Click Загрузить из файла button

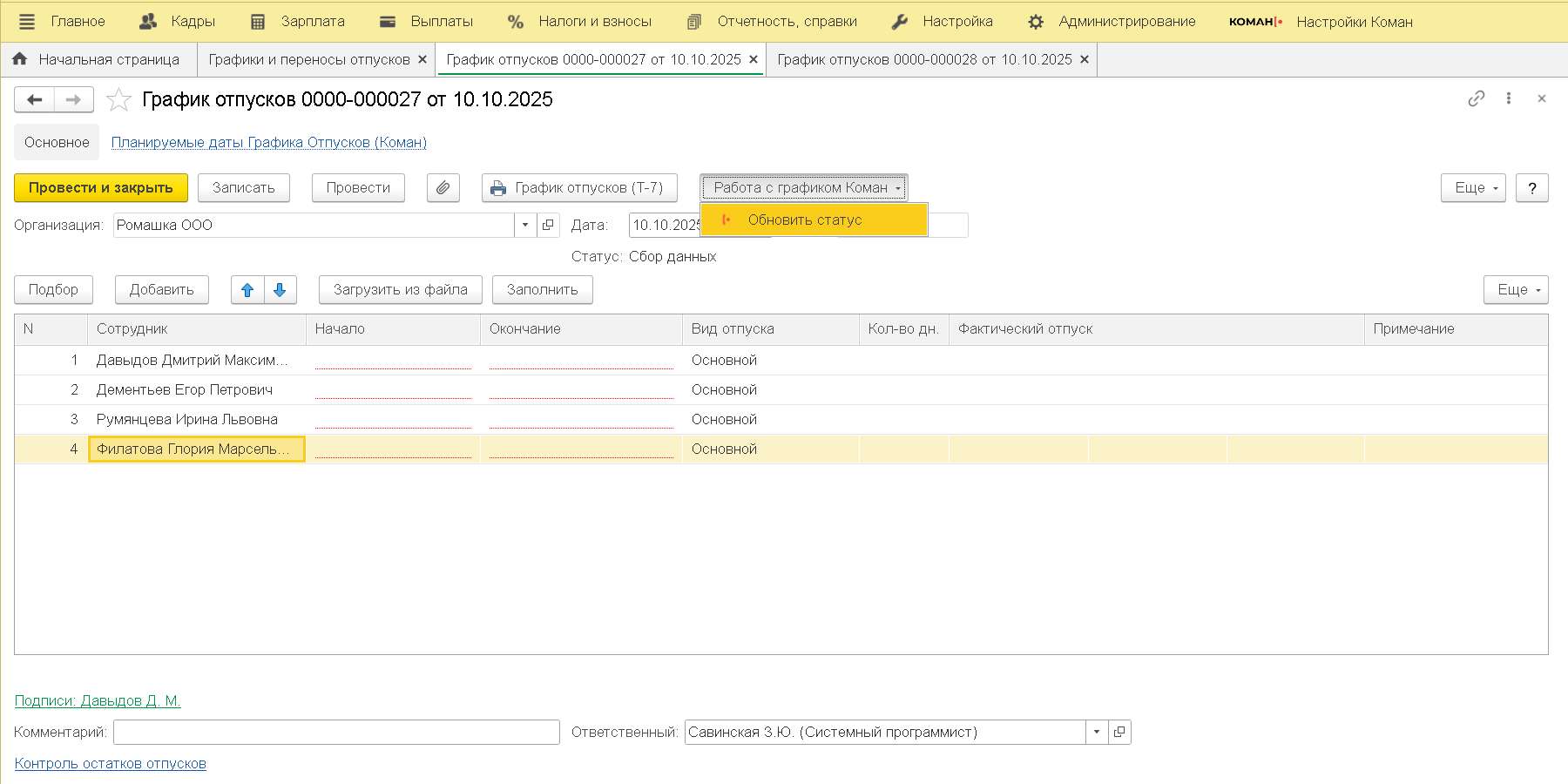400,290
